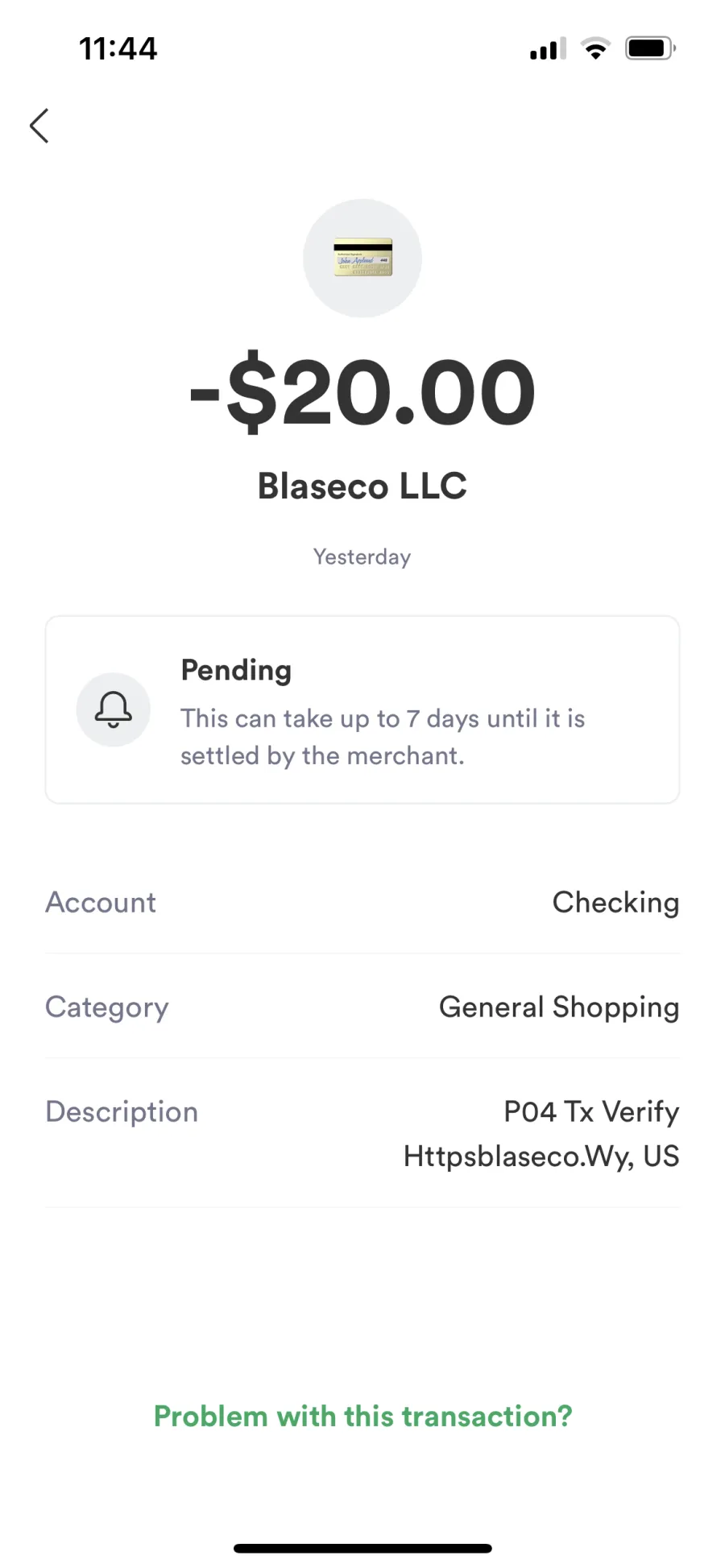This screenshot has height=1568, width=725.
Task: Tap the back arrow chevron
Action: [x=39, y=126]
